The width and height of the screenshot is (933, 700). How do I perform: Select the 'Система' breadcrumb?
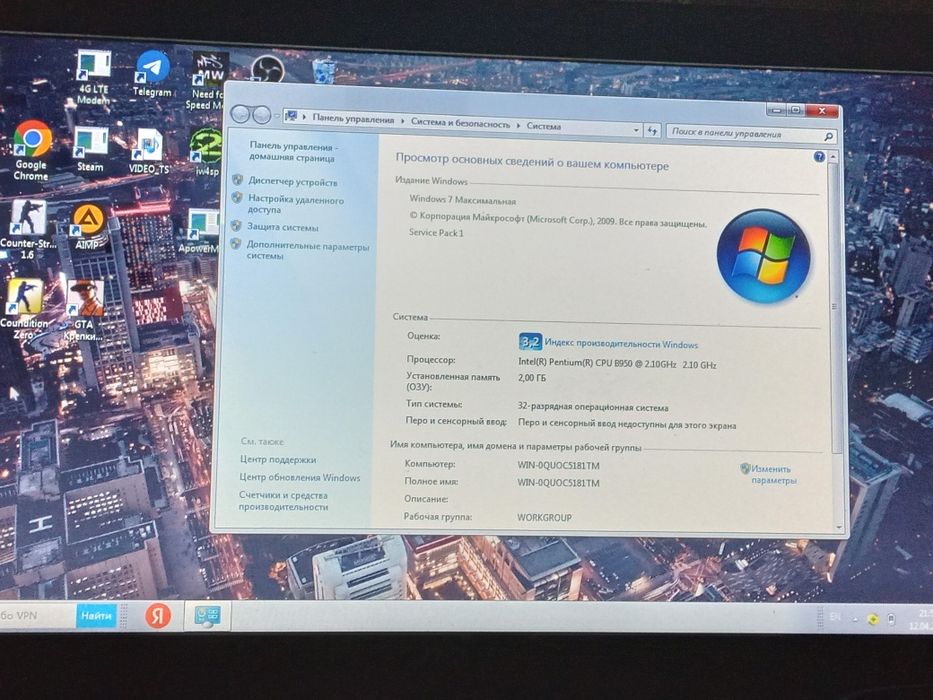point(543,126)
